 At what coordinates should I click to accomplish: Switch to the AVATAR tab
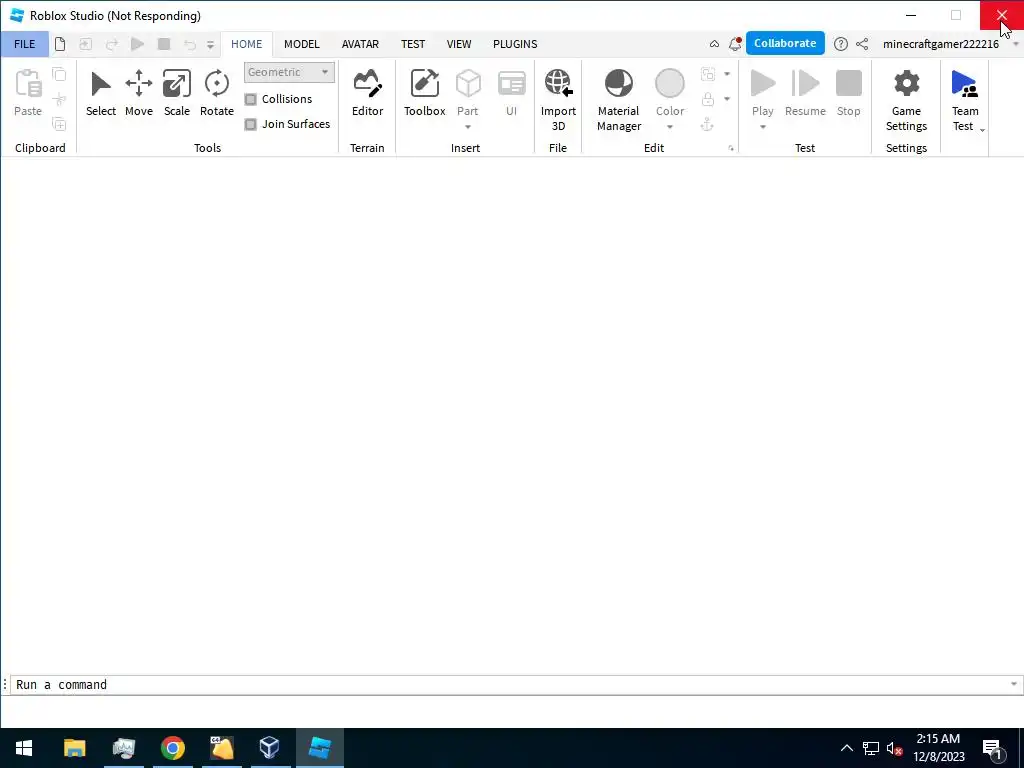[x=360, y=44]
